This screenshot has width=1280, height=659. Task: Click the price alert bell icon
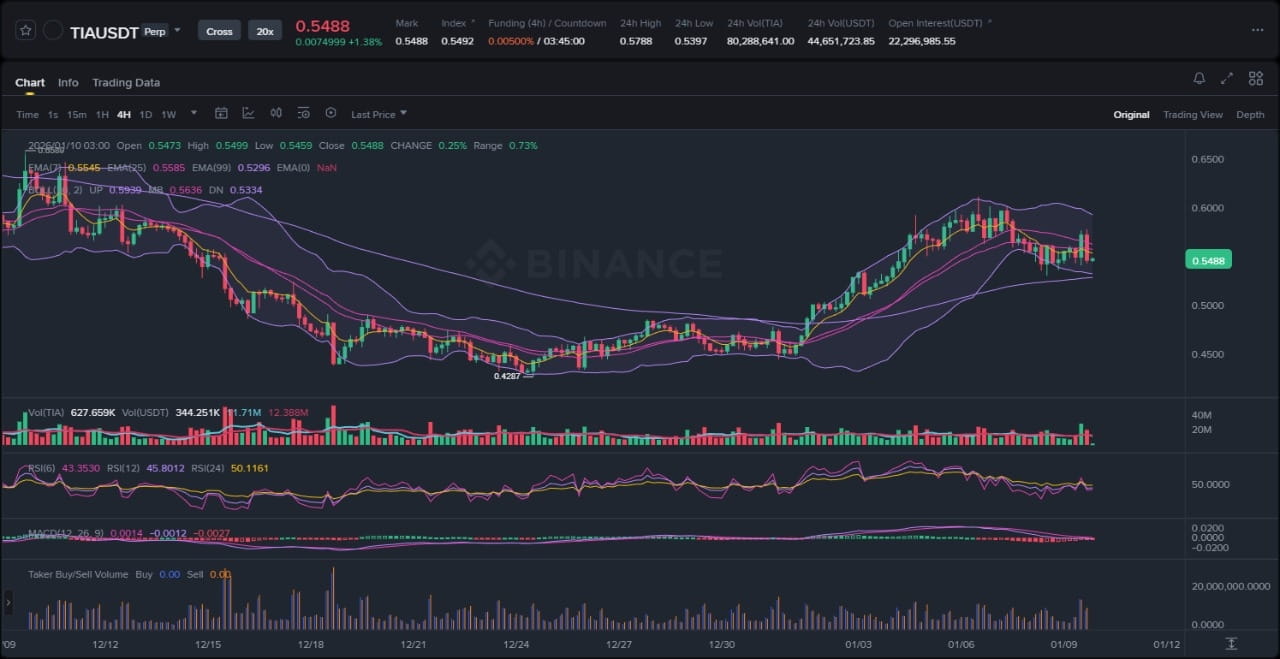pos(1199,78)
